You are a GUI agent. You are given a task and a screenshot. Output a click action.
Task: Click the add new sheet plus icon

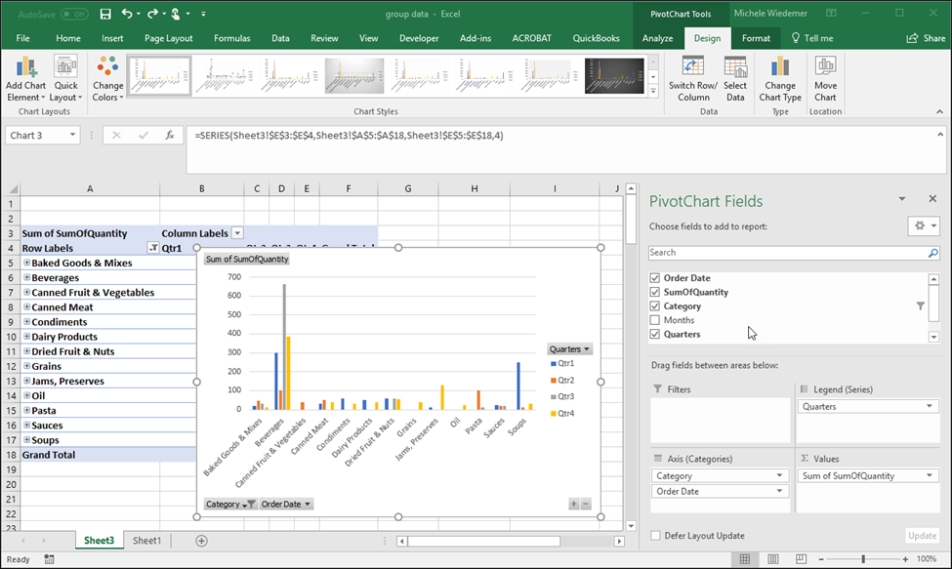202,540
